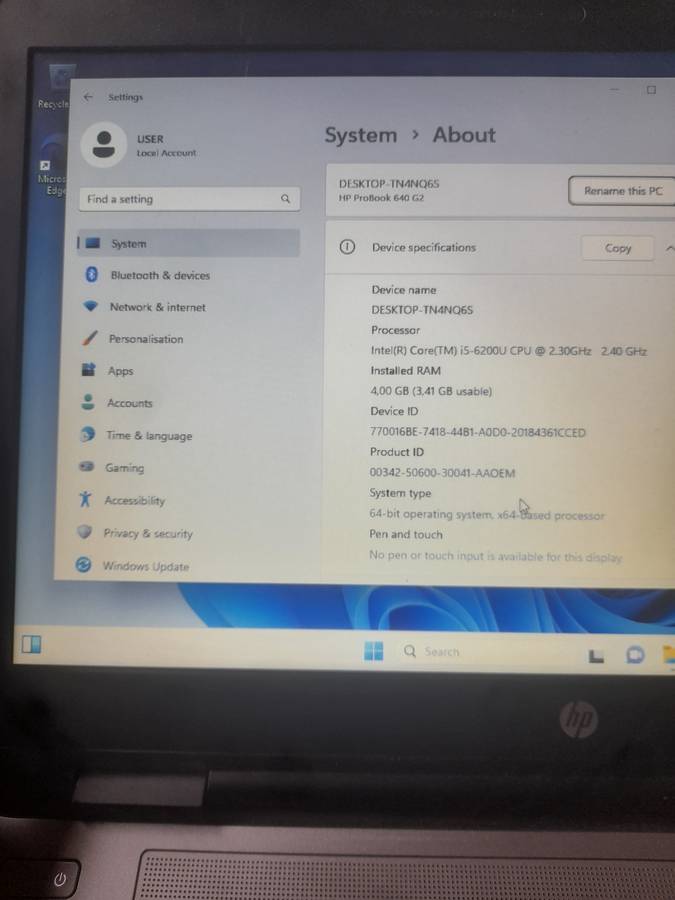Click the Find a setting search box
This screenshot has width=675, height=900.
click(180, 199)
